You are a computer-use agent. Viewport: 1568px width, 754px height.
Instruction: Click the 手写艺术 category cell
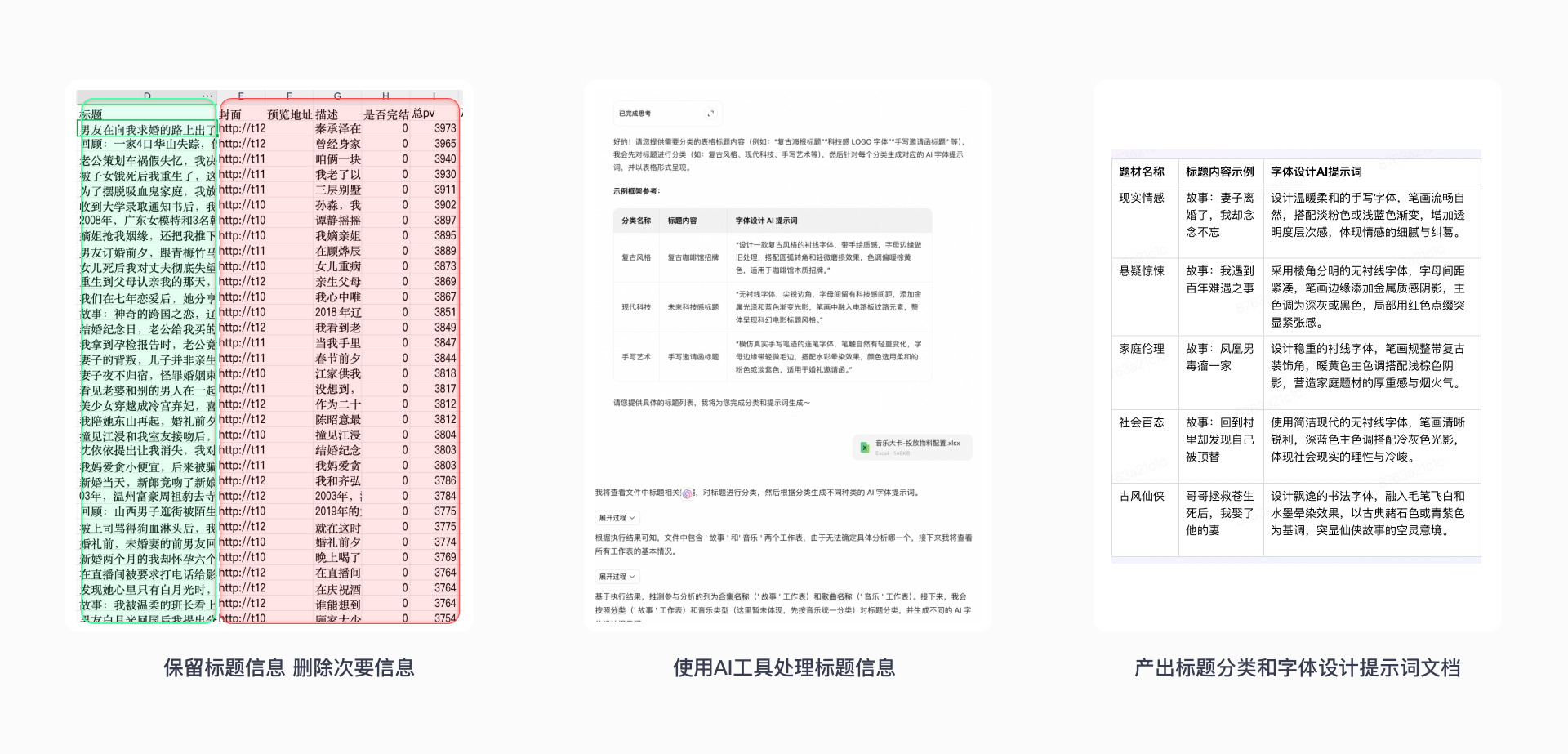tap(636, 357)
